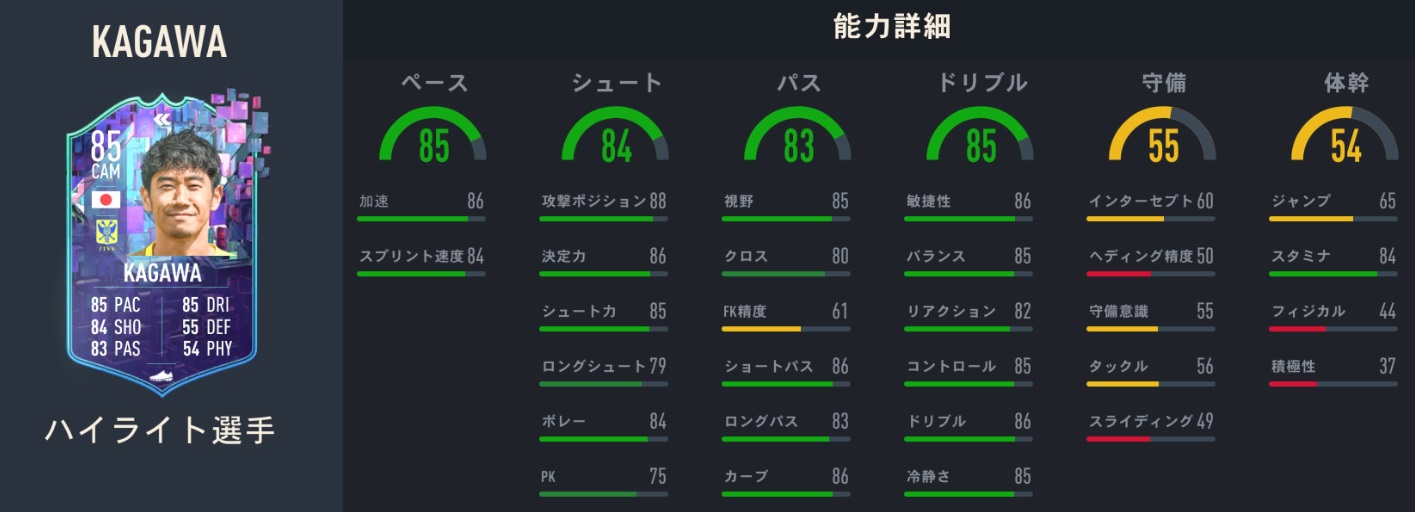
Task: Click the FK精度 yellow stat bar
Action: coord(786,328)
